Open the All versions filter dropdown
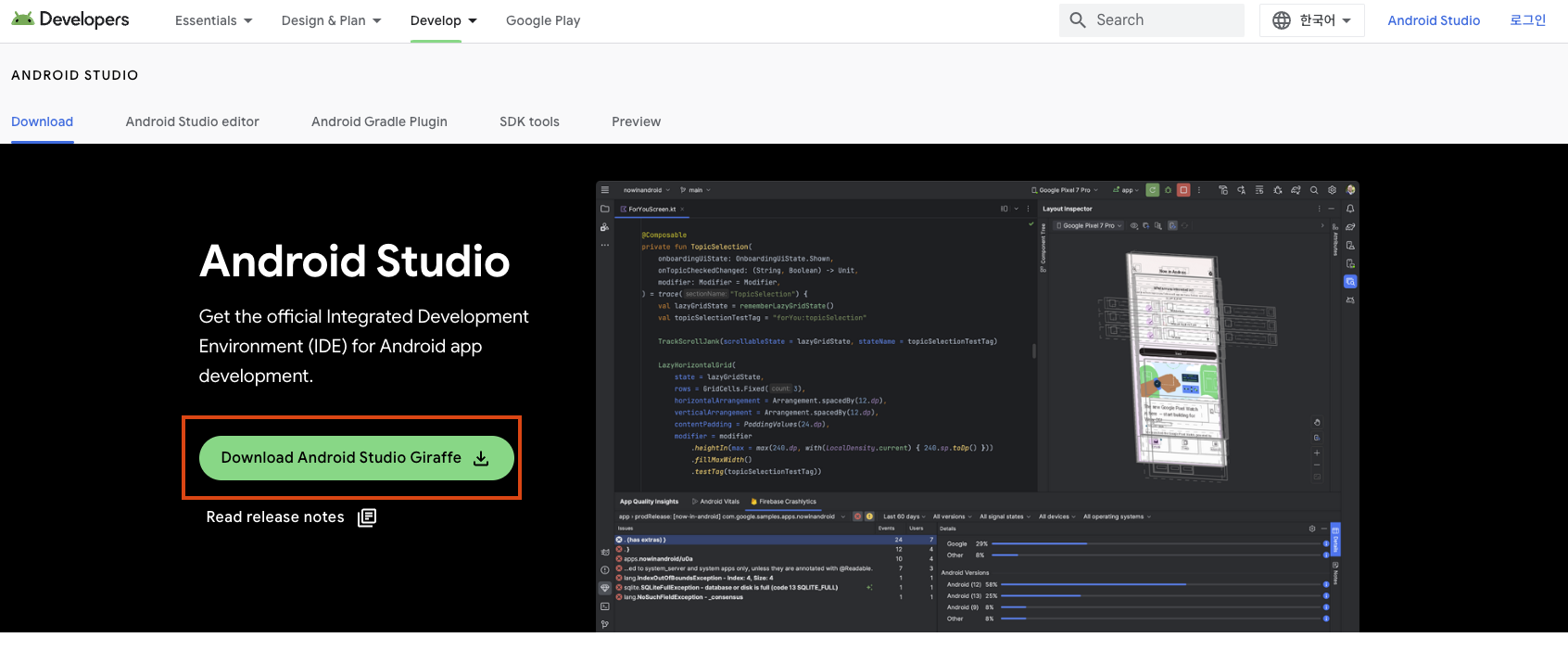 pyautogui.click(x=953, y=516)
